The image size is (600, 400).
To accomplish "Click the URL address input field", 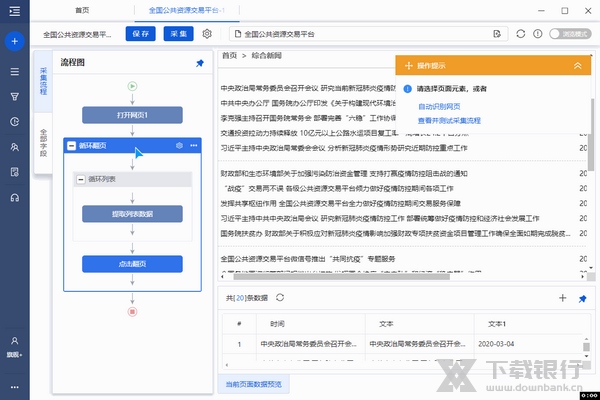I will [x=368, y=34].
